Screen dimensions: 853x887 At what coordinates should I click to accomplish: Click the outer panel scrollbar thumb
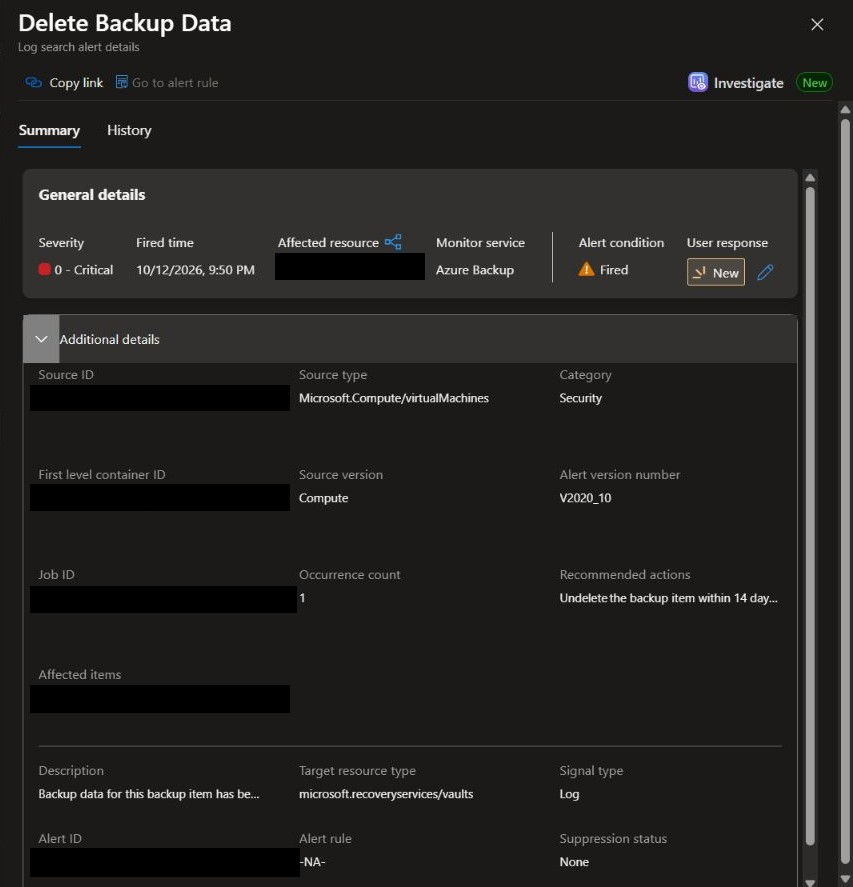coord(846,491)
